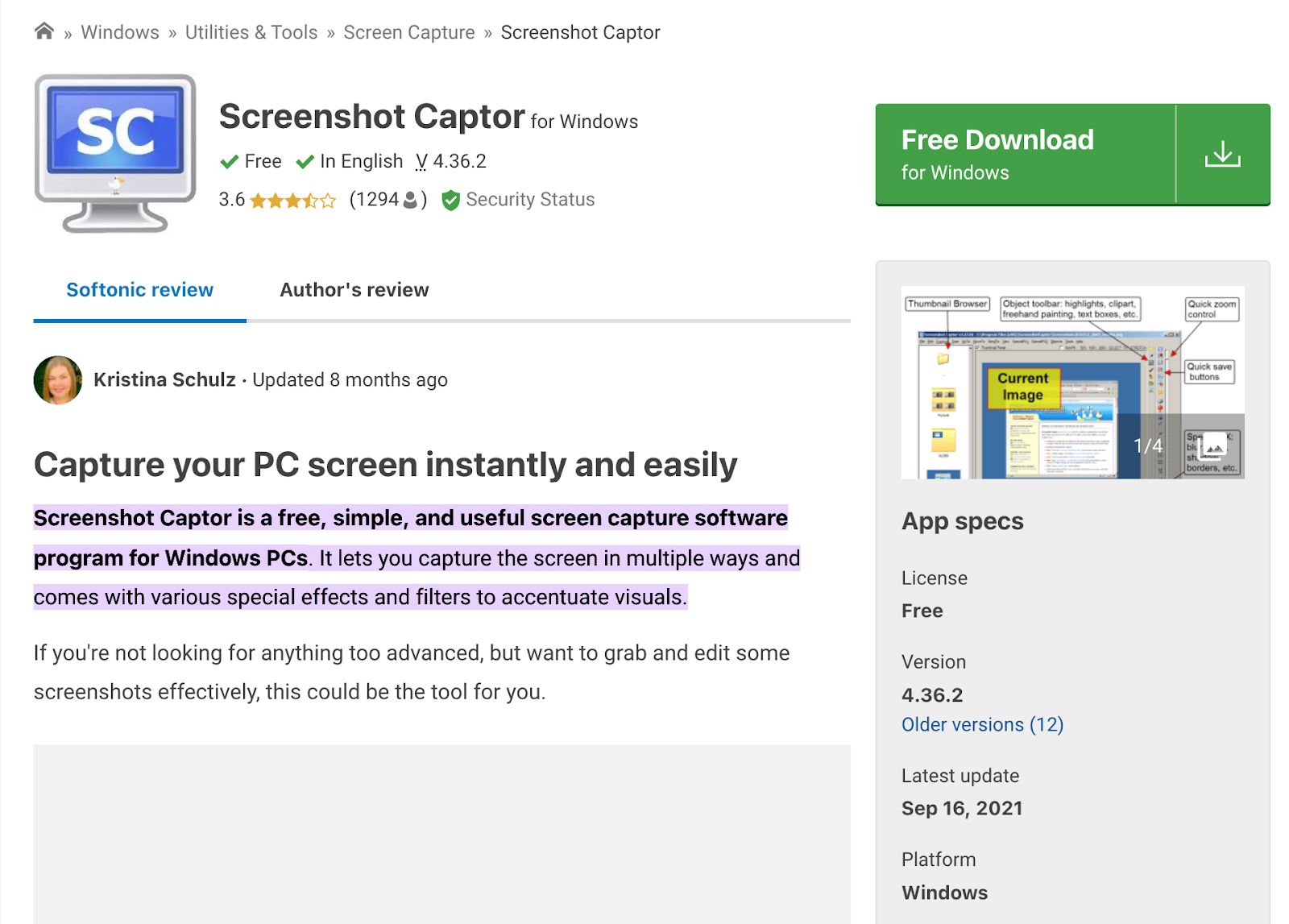The image size is (1289, 924).
Task: Click the version 4.36.2 label near title
Action: [x=451, y=162]
